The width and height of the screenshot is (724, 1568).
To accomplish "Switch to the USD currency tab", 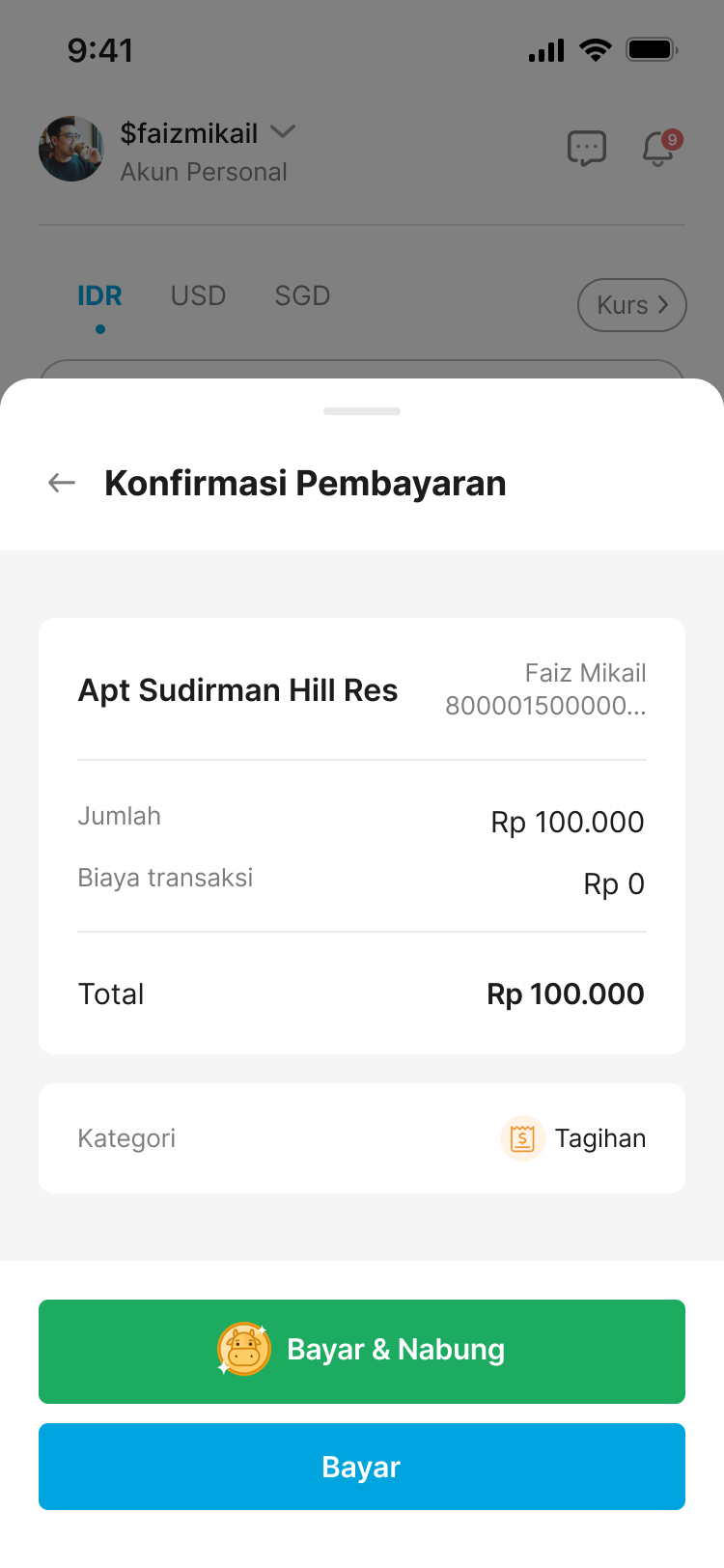I will tap(198, 295).
